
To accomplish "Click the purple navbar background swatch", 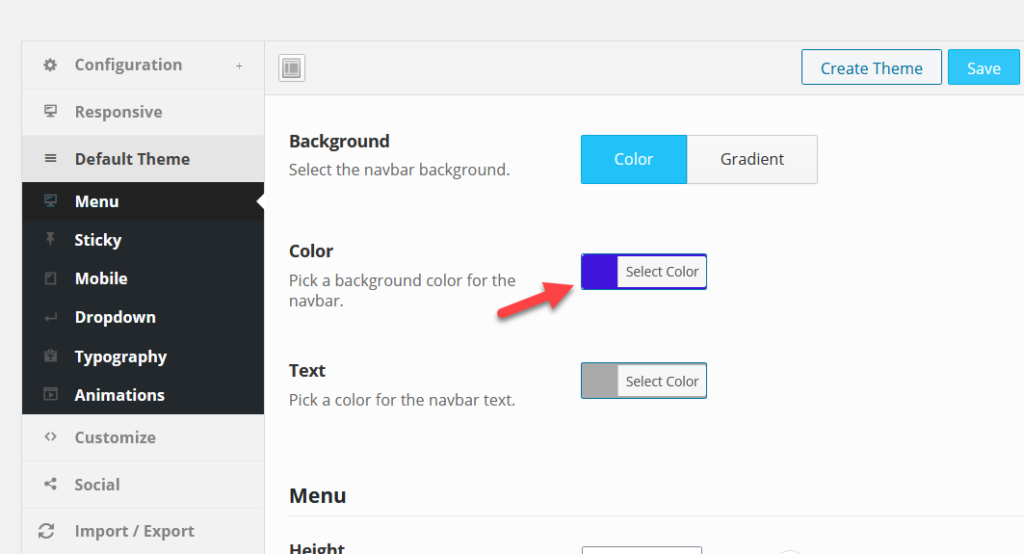I will (600, 272).
